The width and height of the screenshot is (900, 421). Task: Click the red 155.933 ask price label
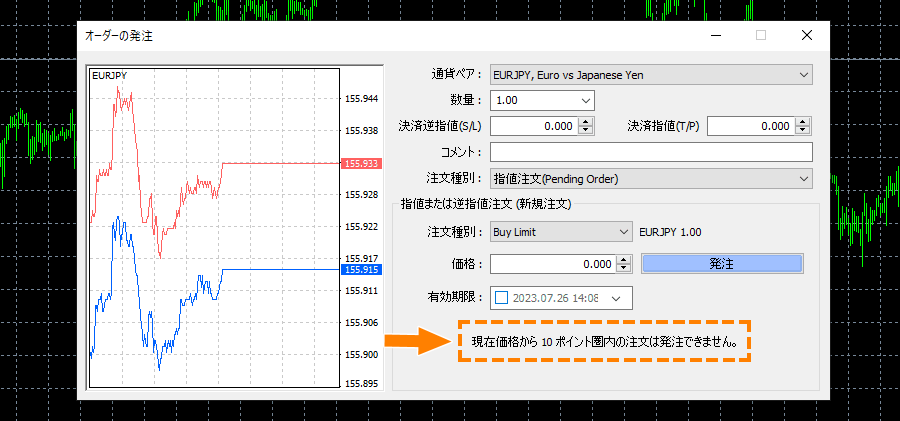click(x=359, y=163)
